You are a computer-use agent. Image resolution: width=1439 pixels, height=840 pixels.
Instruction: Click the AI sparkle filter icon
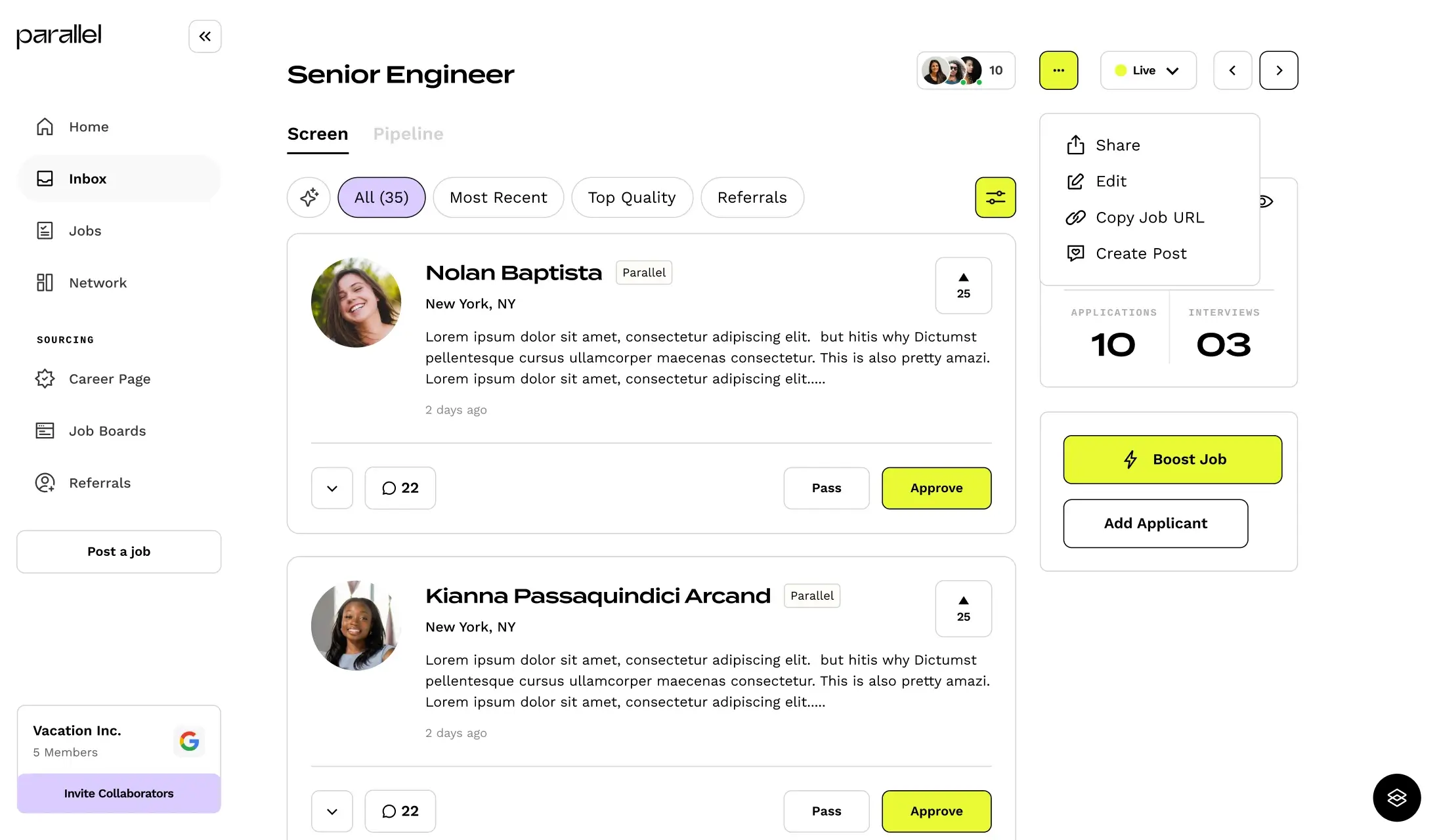click(309, 197)
